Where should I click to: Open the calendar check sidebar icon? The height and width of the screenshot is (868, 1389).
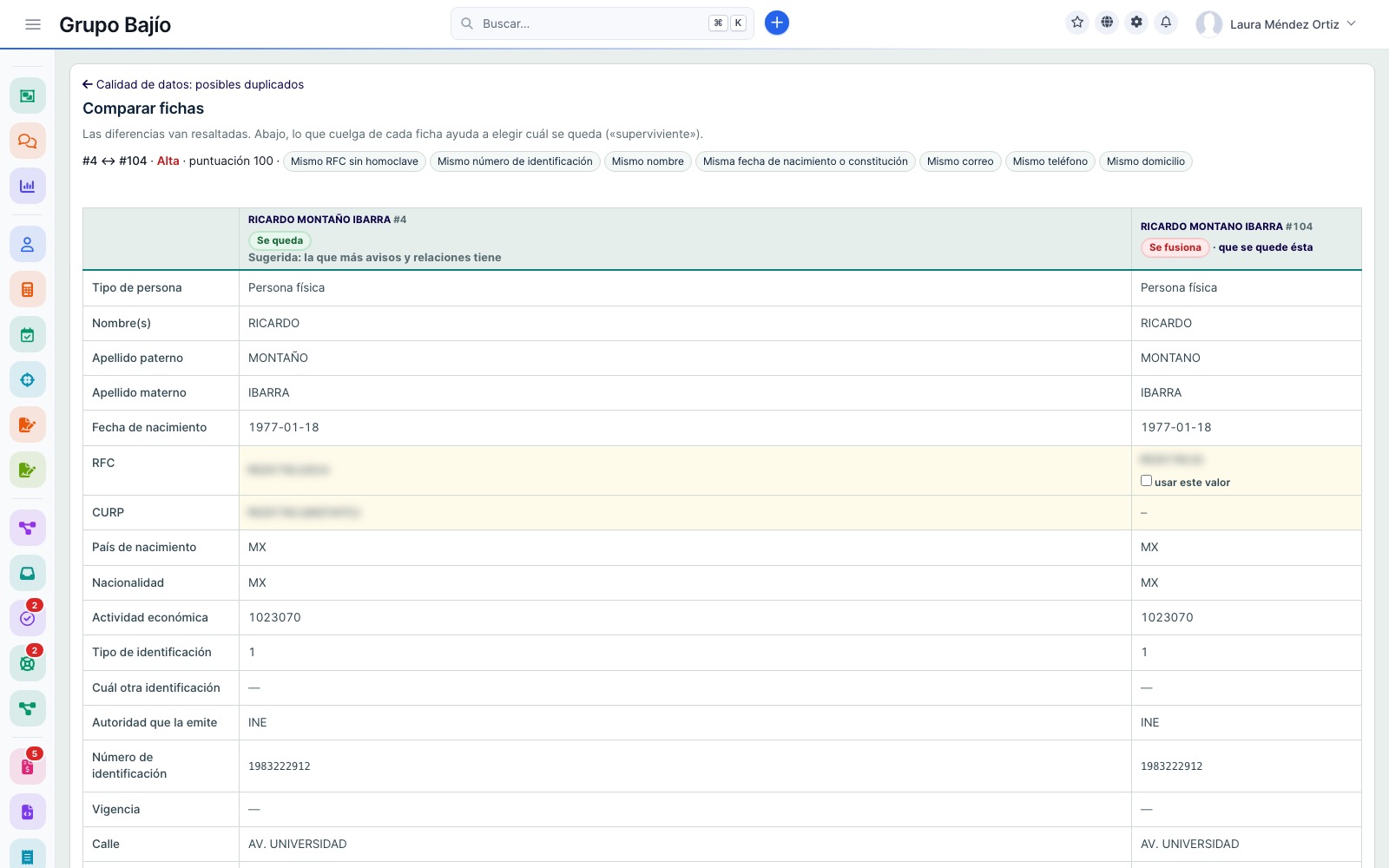(x=28, y=335)
